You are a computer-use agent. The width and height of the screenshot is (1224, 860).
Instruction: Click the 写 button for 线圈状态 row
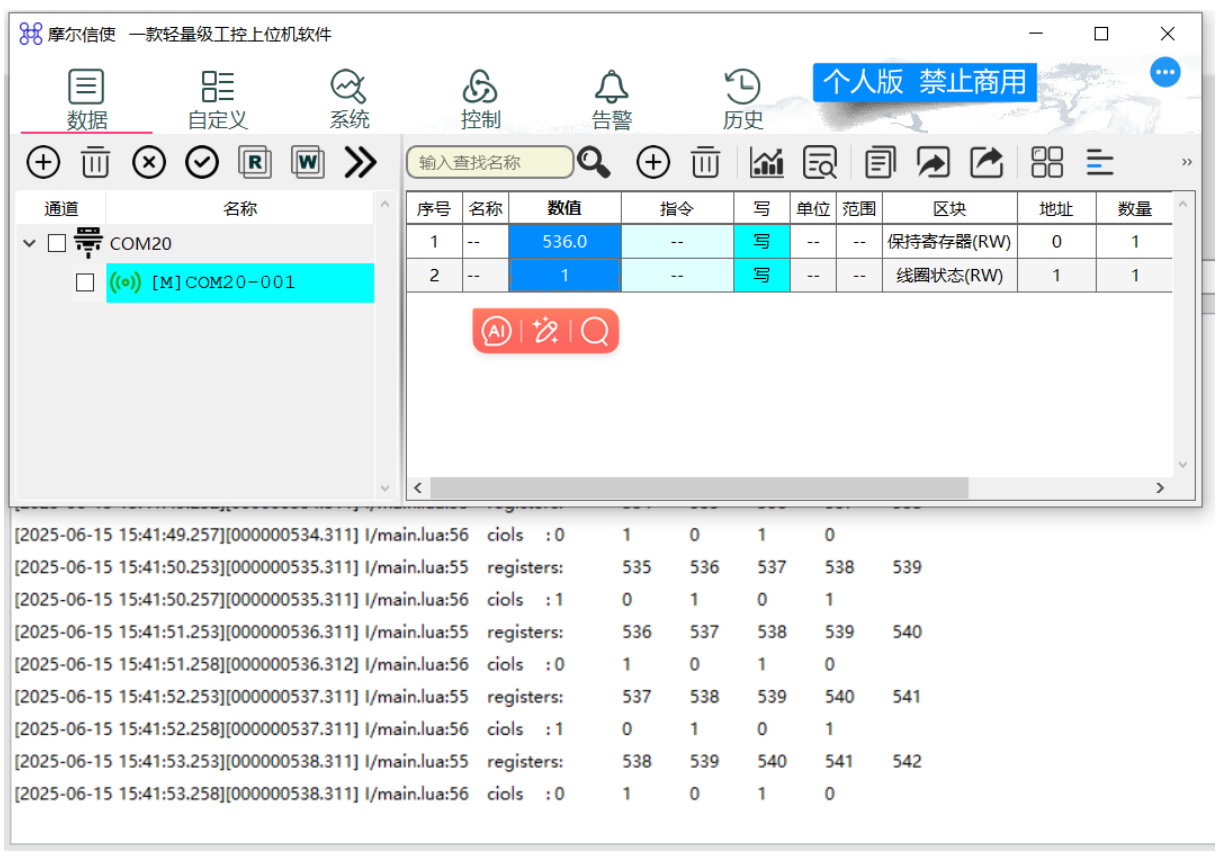[x=761, y=275]
